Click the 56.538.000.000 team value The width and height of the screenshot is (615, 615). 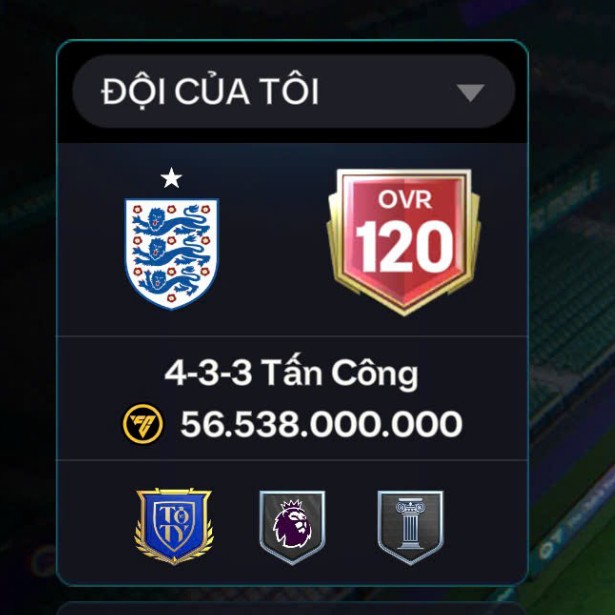(321, 424)
